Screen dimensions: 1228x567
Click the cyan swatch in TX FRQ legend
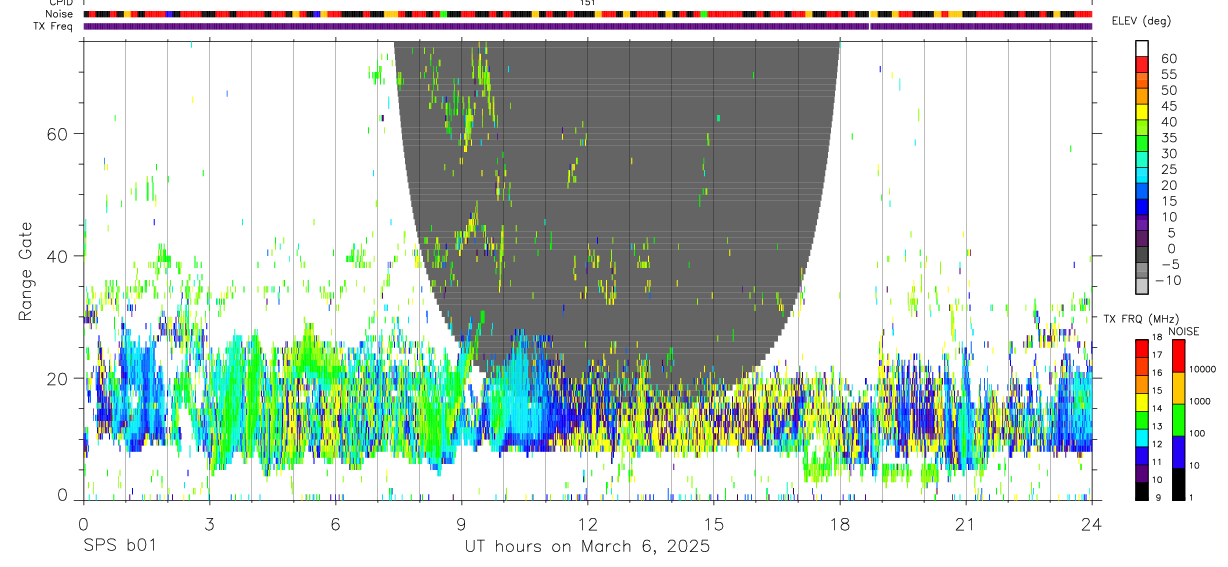click(1141, 438)
